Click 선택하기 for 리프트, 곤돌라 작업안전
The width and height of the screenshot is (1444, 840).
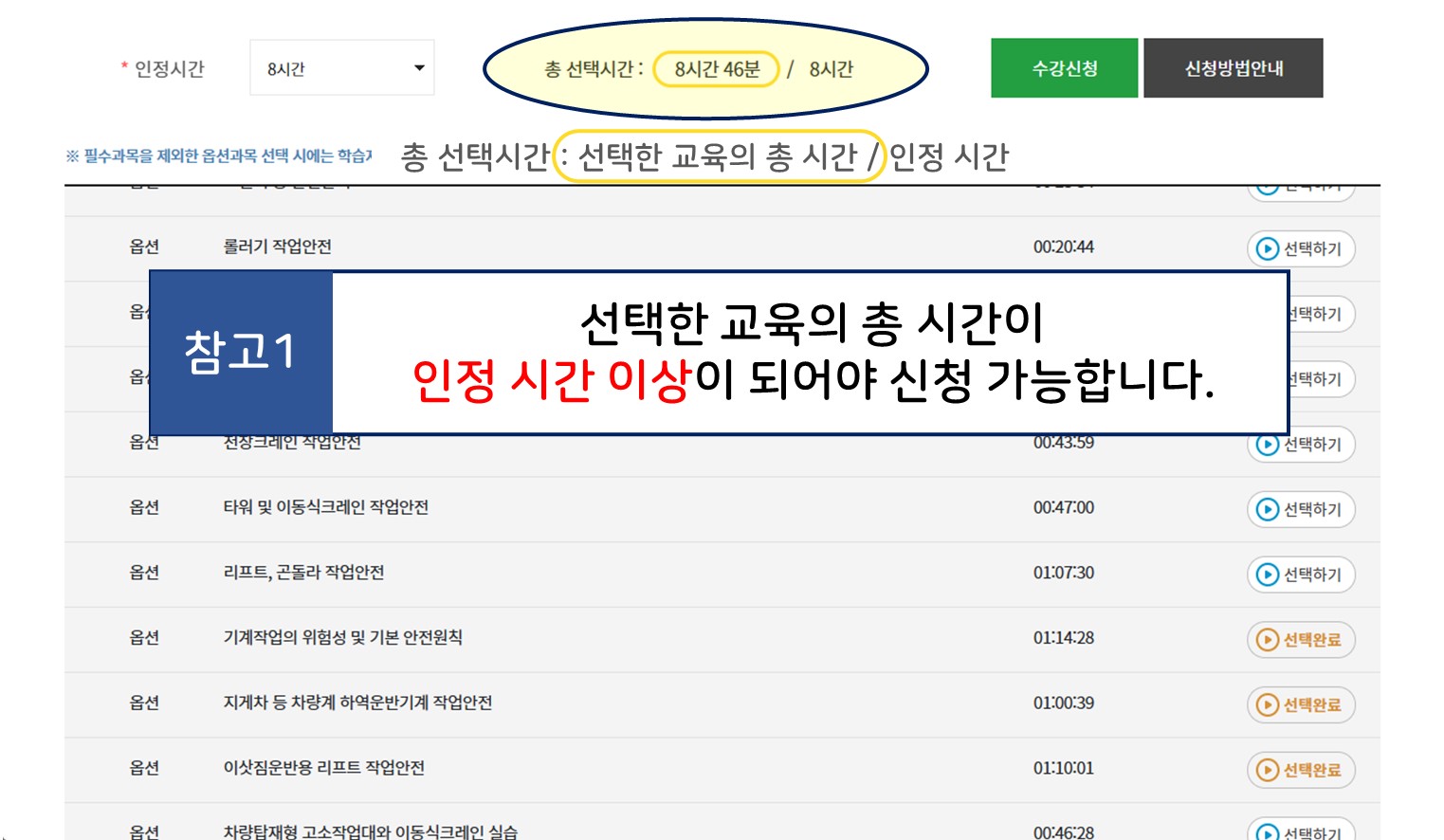tap(1301, 574)
